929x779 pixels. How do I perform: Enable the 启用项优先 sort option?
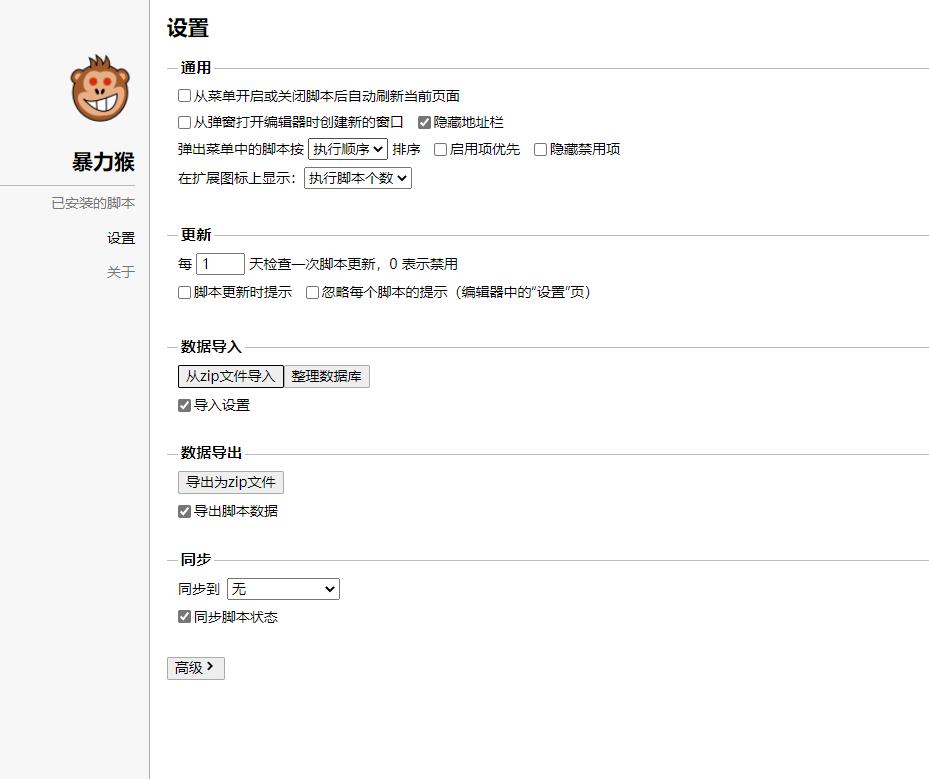[439, 149]
